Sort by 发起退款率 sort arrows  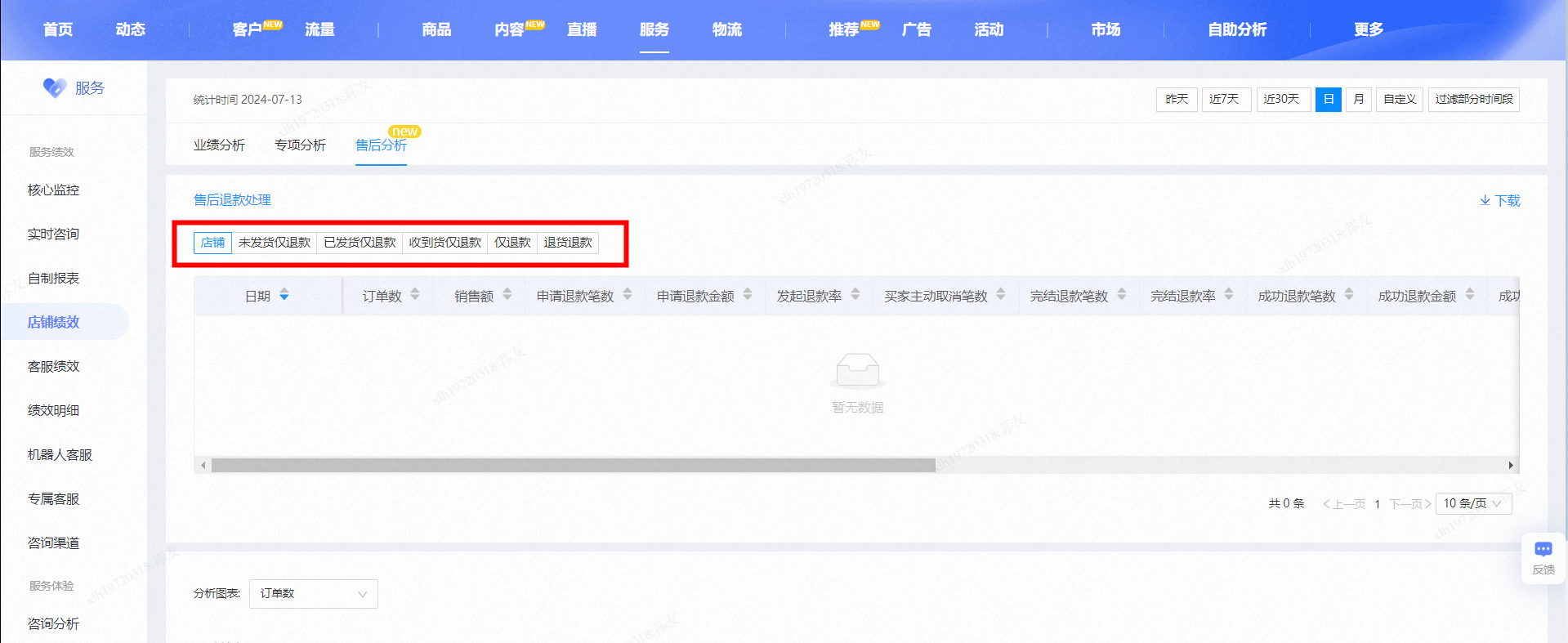tap(855, 295)
